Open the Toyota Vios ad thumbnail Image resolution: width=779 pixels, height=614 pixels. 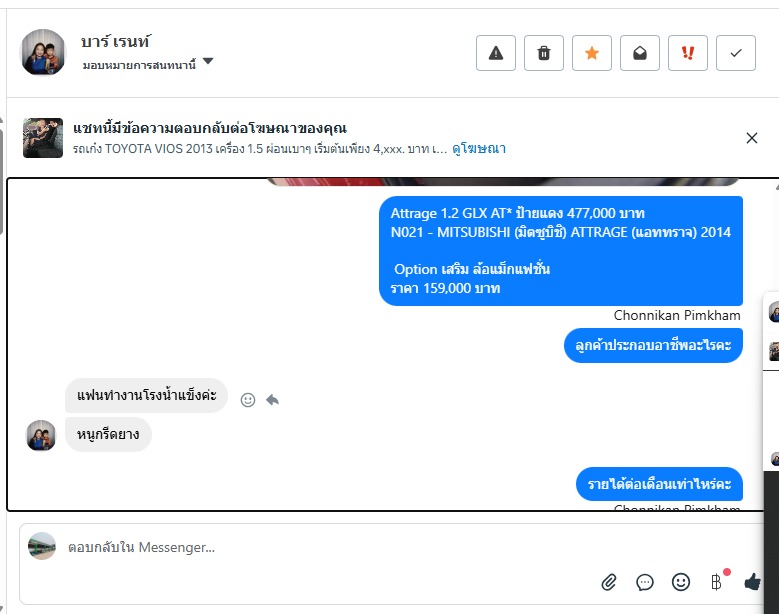[x=43, y=138]
